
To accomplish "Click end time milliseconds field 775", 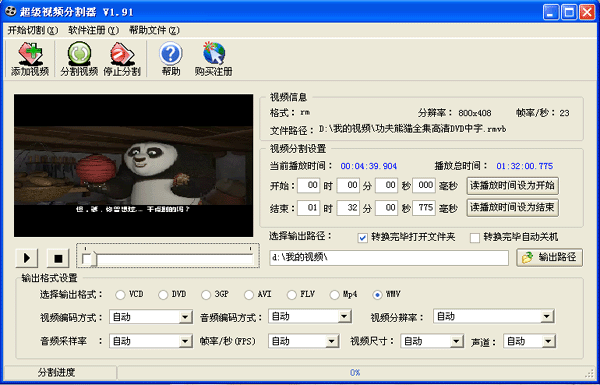I will point(424,208).
